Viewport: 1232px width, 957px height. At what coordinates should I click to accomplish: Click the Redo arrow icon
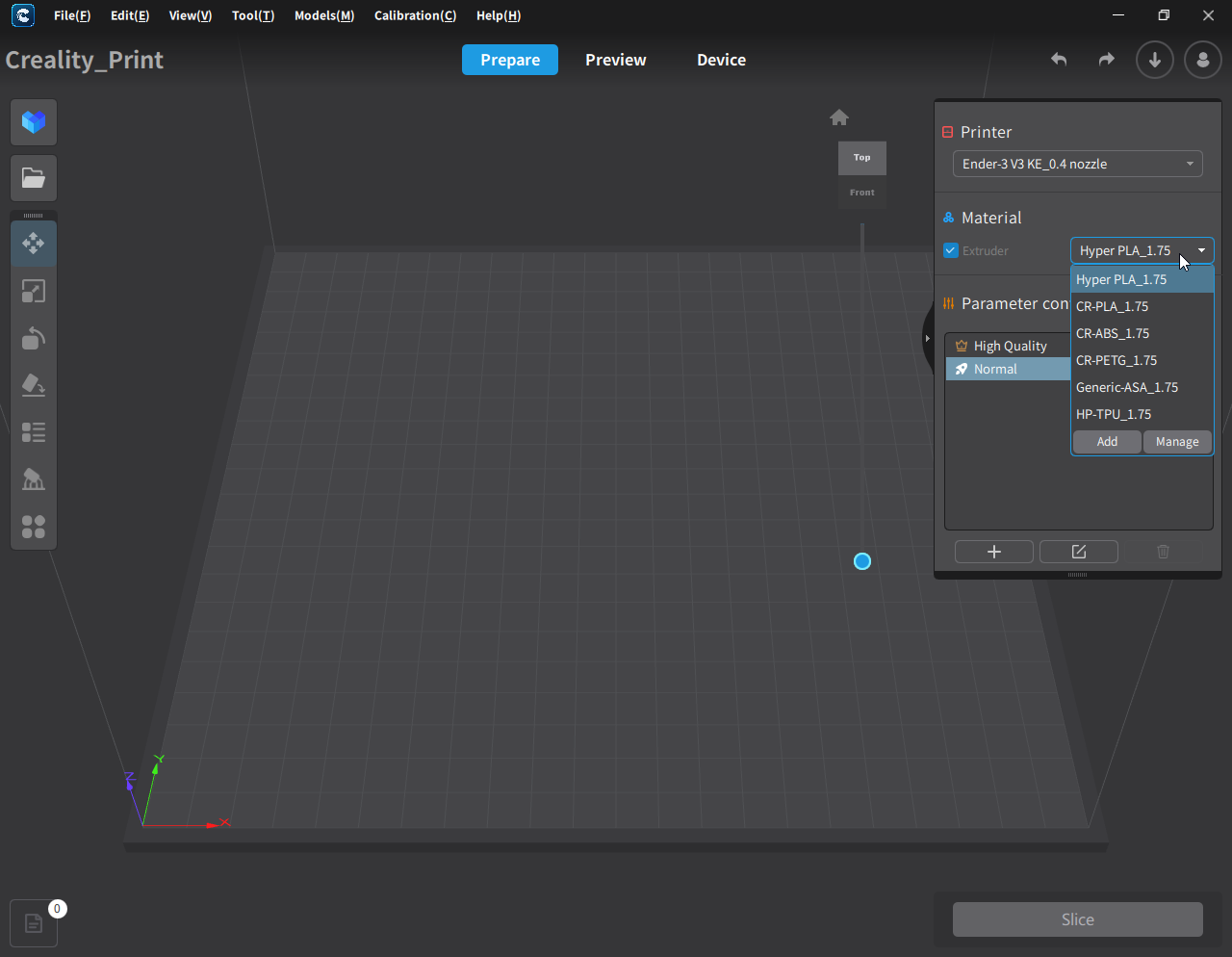point(1107,60)
